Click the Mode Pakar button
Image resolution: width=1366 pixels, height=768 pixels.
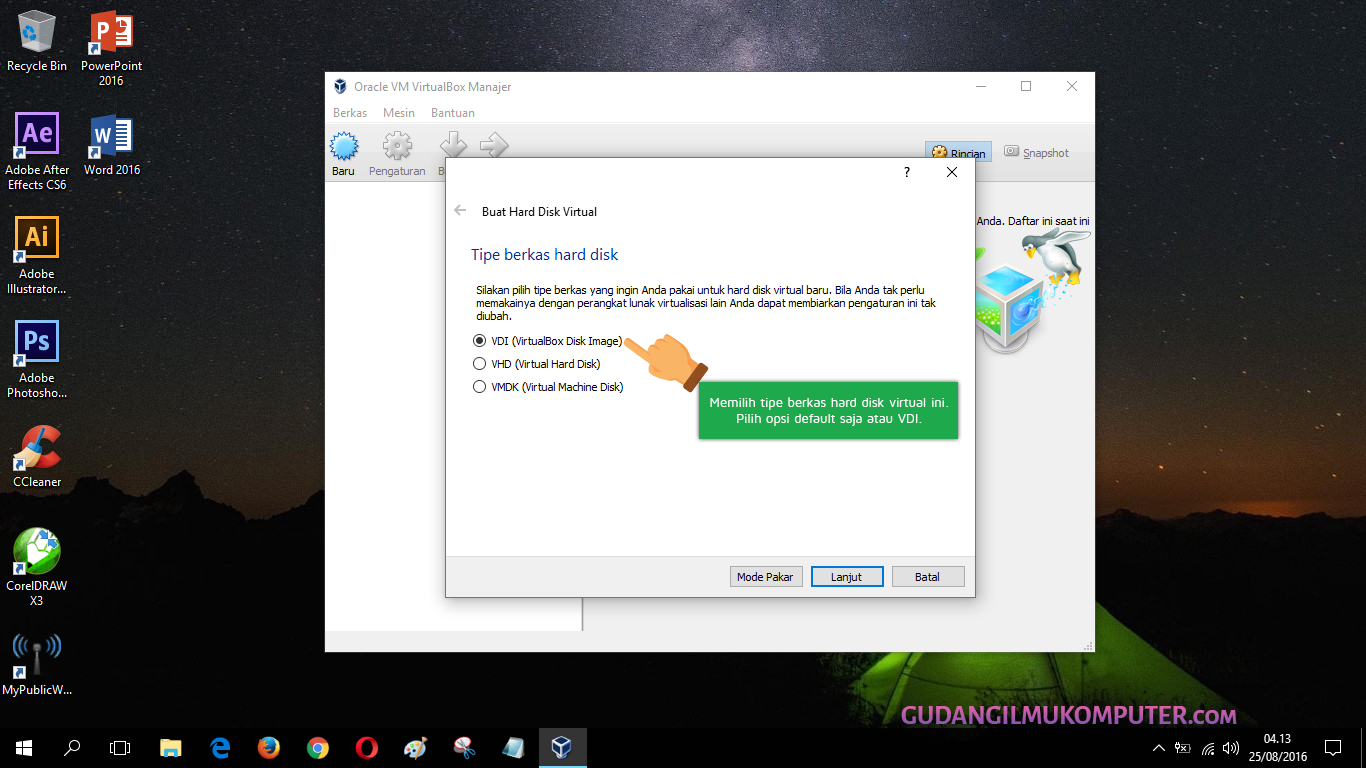[x=766, y=577]
